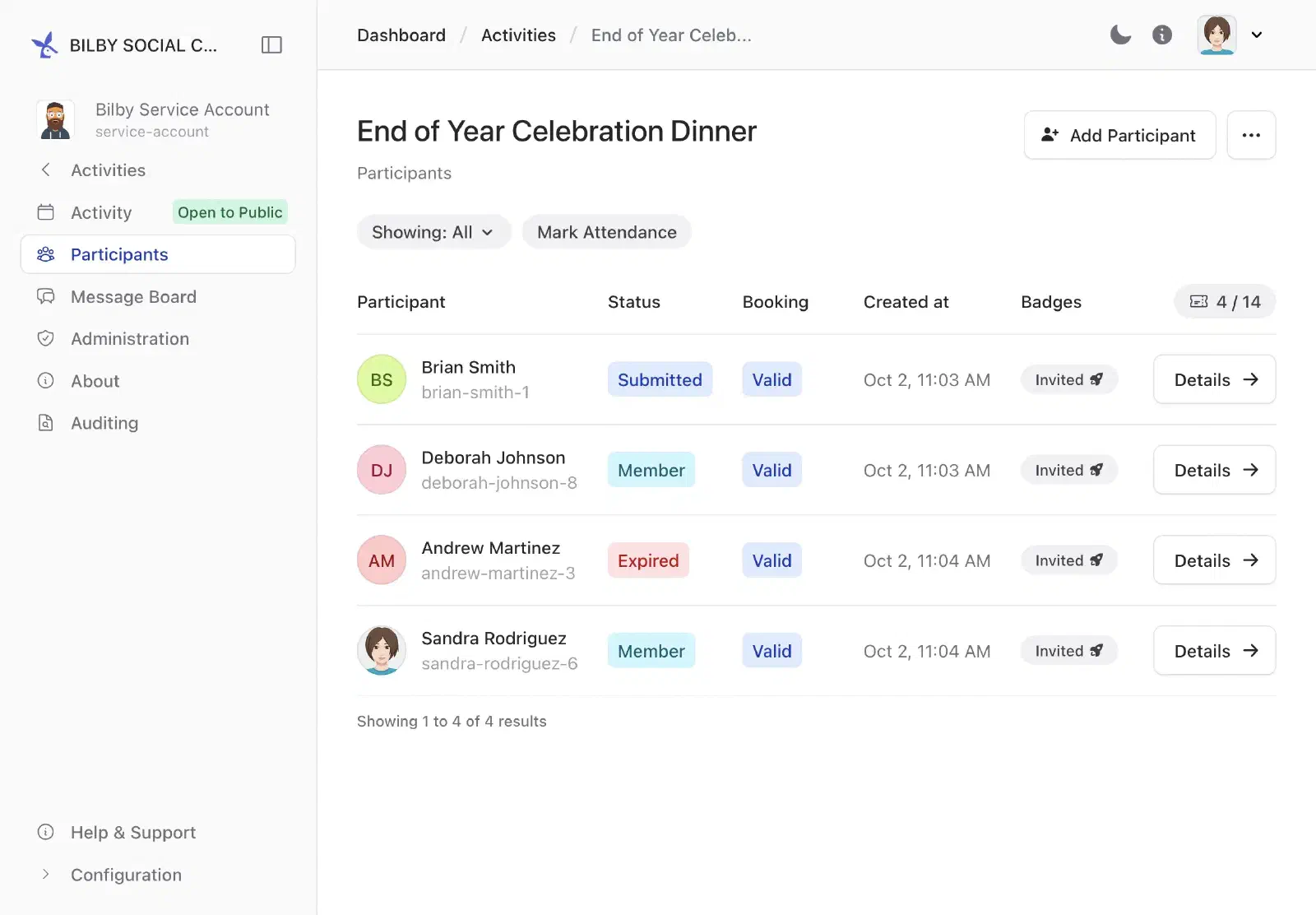Image resolution: width=1316 pixels, height=915 pixels.
Task: Click the Status column header
Action: point(633,302)
